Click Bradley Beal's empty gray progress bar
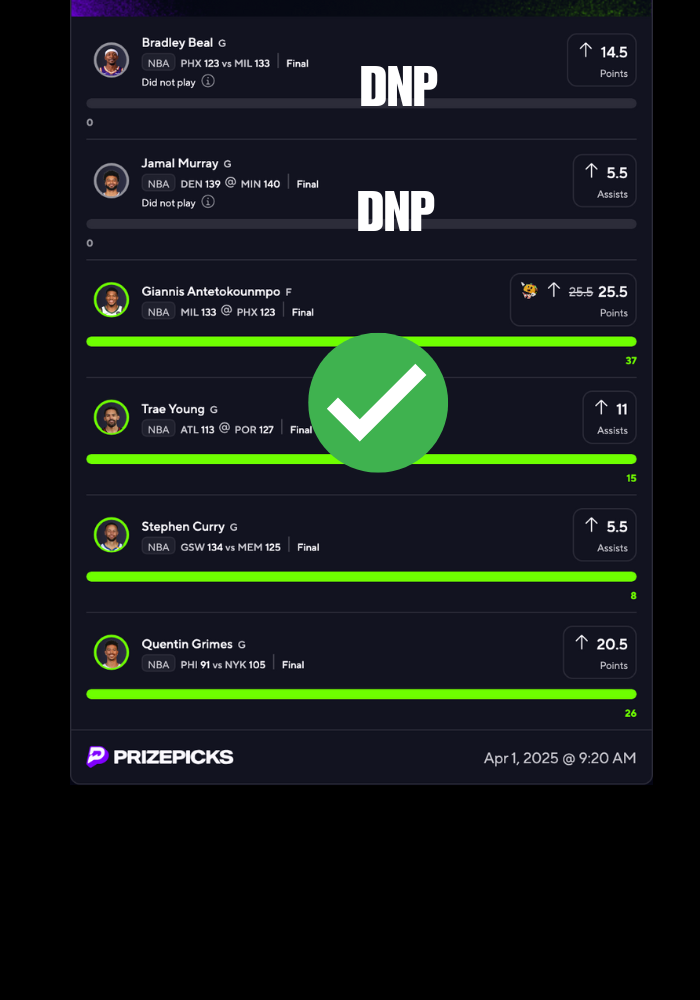This screenshot has height=1000, width=700. pyautogui.click(x=361, y=103)
